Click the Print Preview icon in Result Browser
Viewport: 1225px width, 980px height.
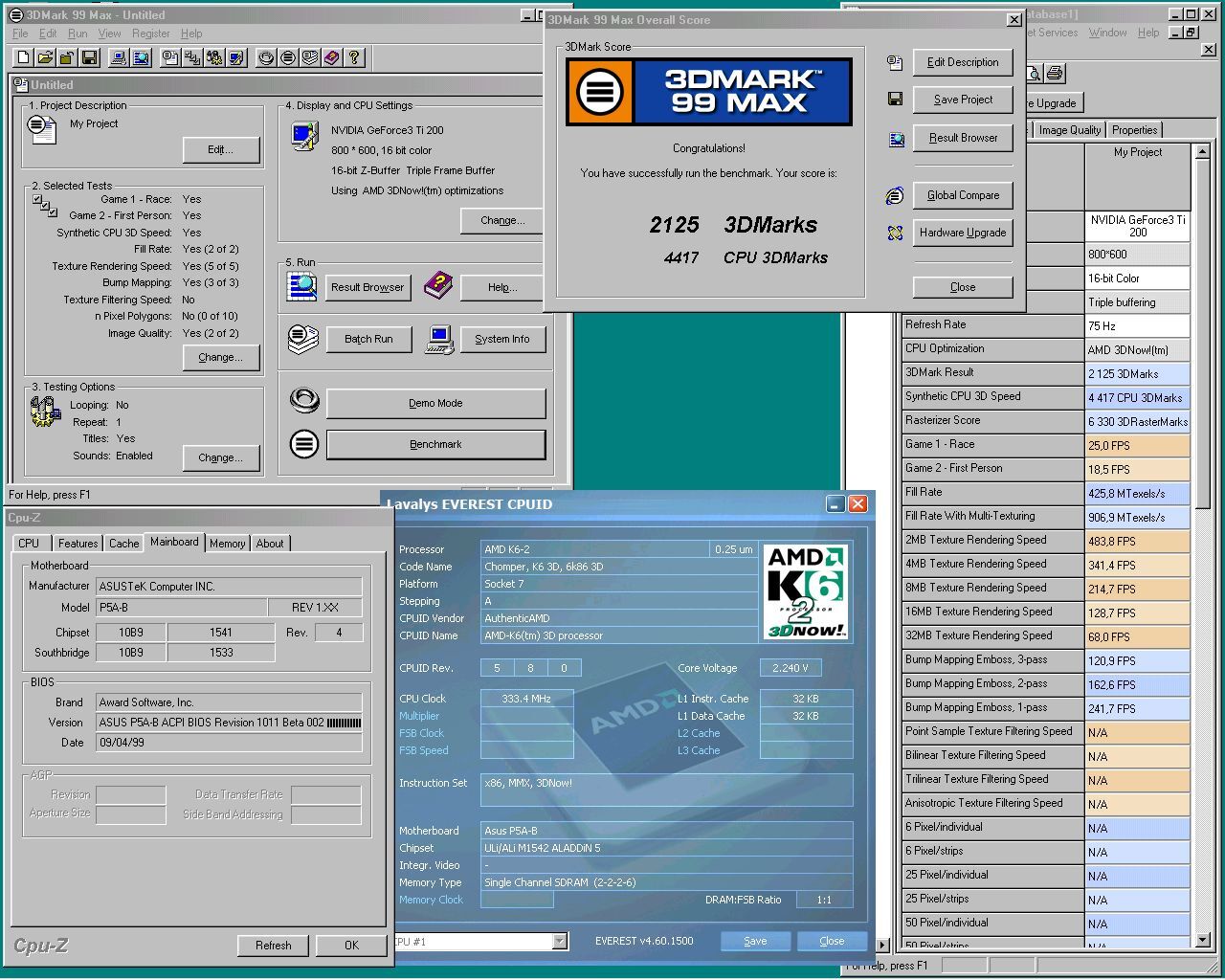[x=1035, y=74]
